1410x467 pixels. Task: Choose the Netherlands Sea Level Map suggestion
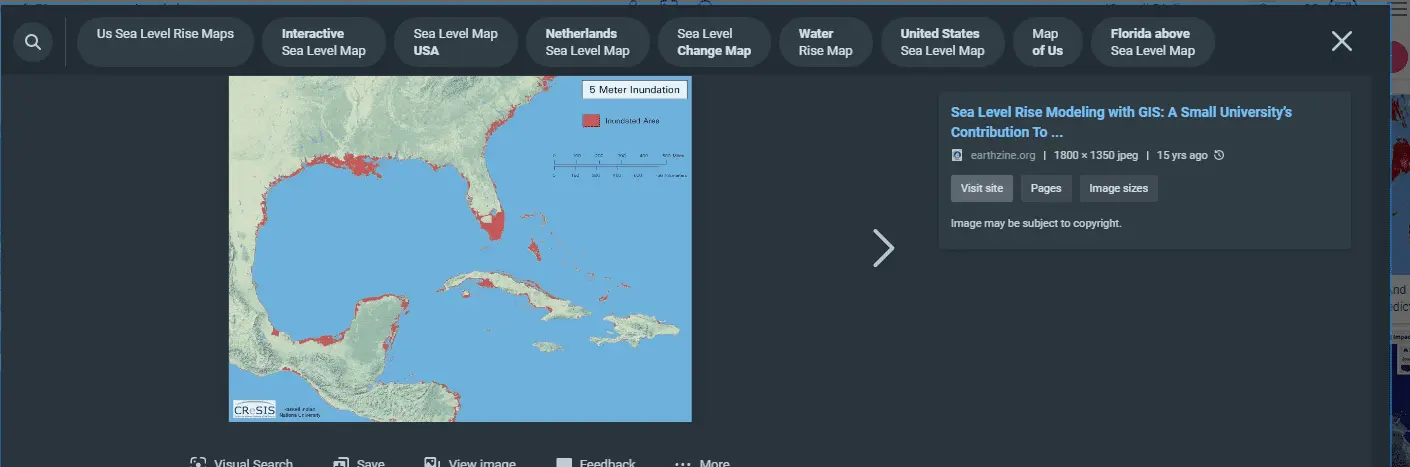click(x=587, y=42)
